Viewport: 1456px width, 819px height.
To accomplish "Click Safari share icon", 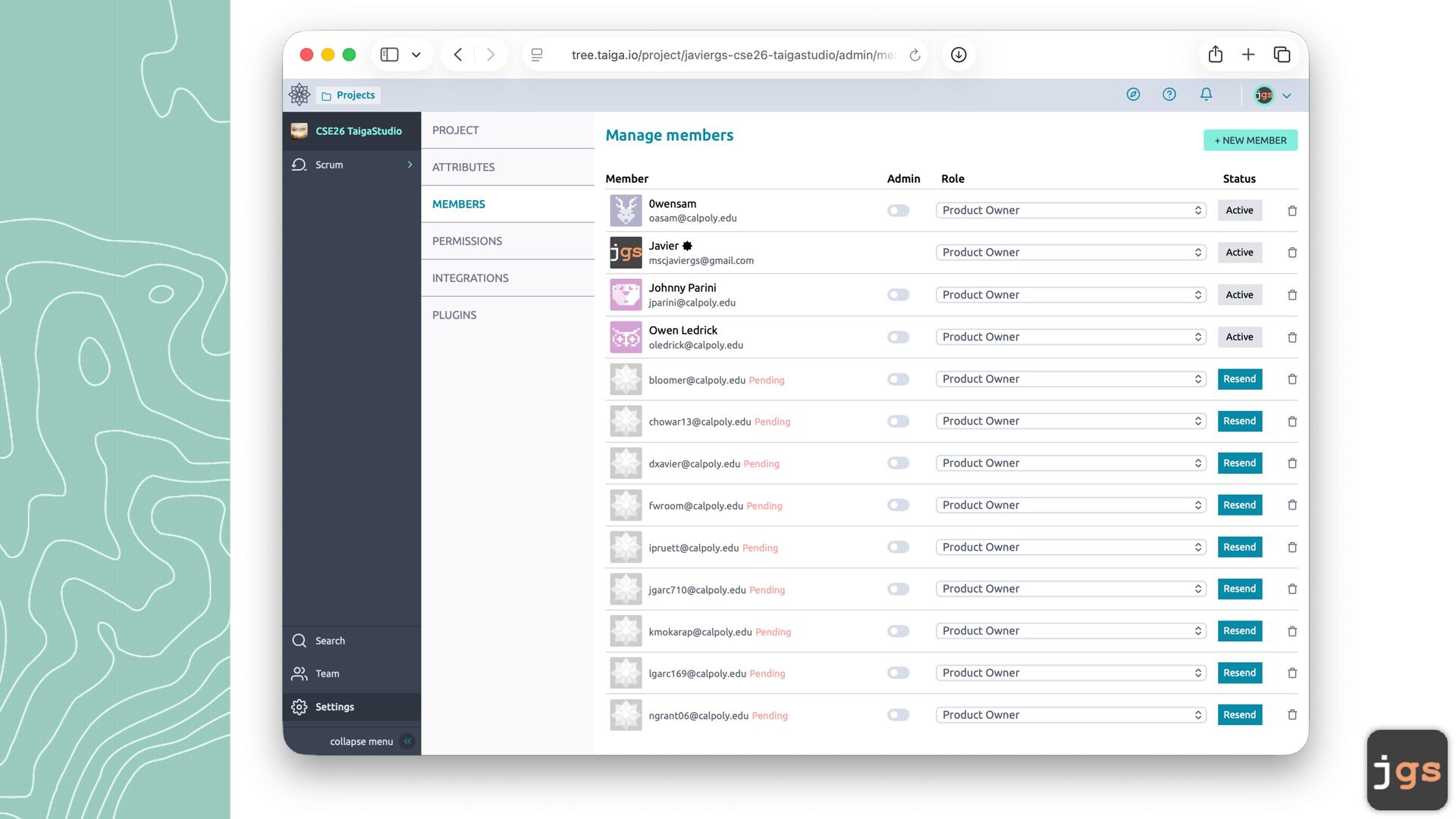I will coord(1216,55).
